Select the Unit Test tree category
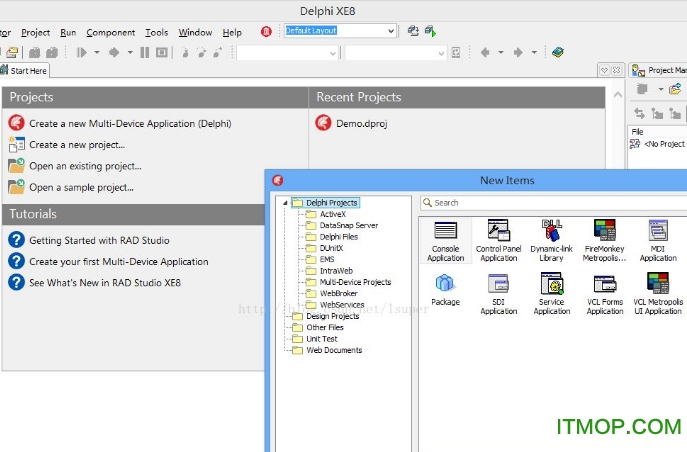 pos(321,339)
